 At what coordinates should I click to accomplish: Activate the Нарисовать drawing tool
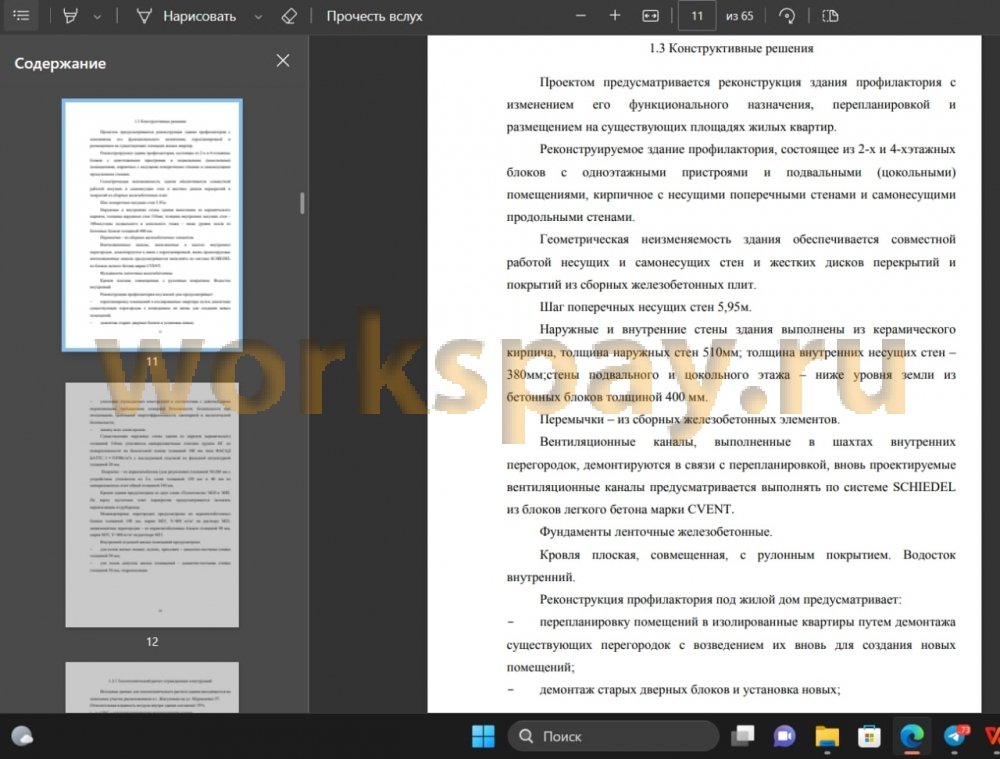pos(186,16)
